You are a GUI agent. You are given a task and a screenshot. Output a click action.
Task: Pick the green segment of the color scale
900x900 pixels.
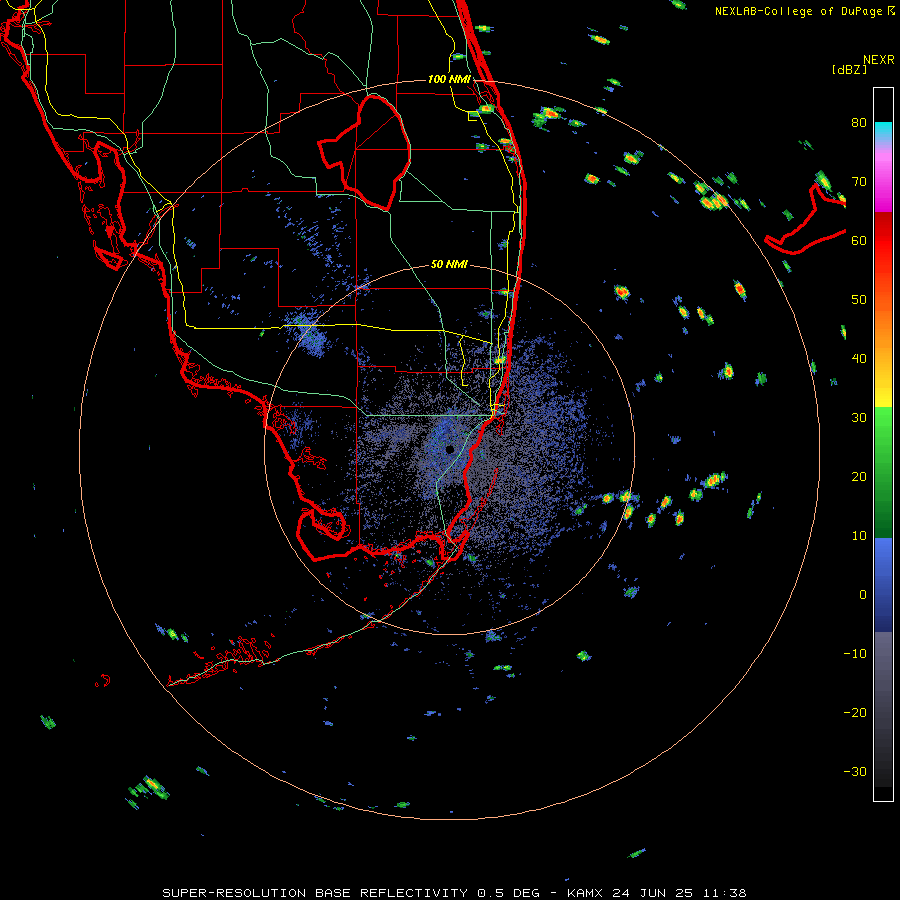[883, 474]
